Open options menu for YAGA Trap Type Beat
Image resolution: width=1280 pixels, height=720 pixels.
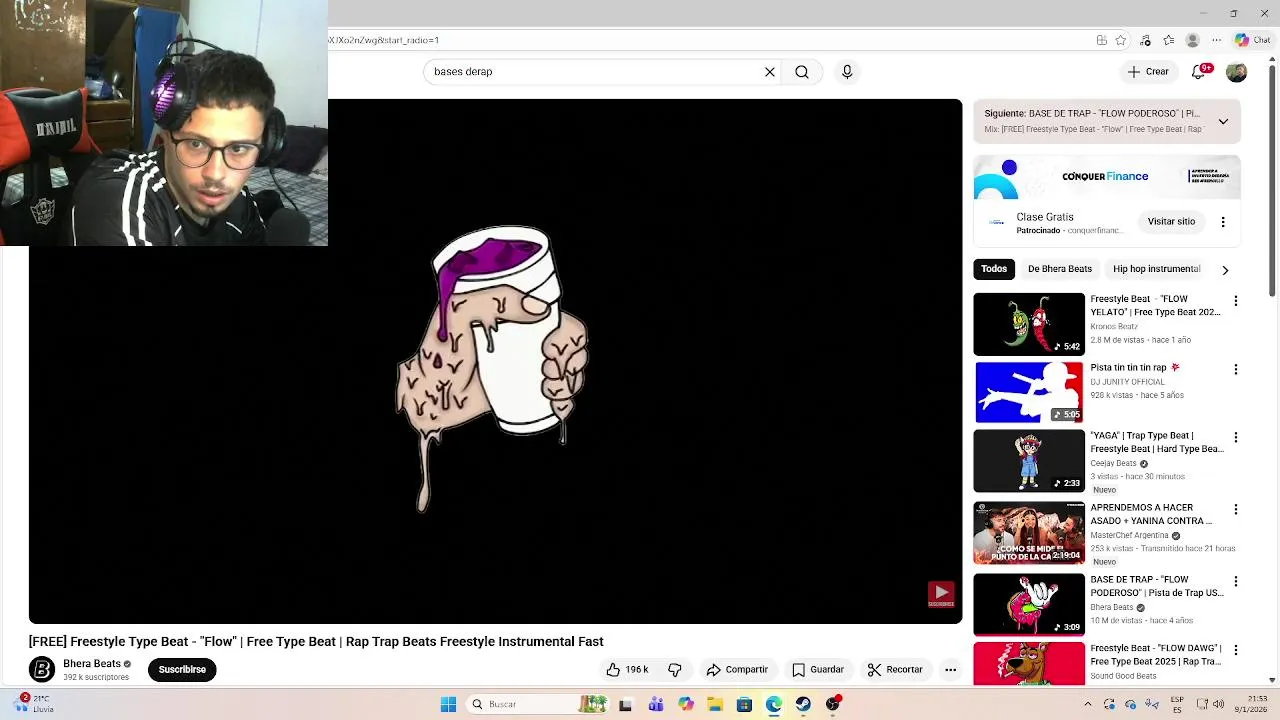(1236, 438)
